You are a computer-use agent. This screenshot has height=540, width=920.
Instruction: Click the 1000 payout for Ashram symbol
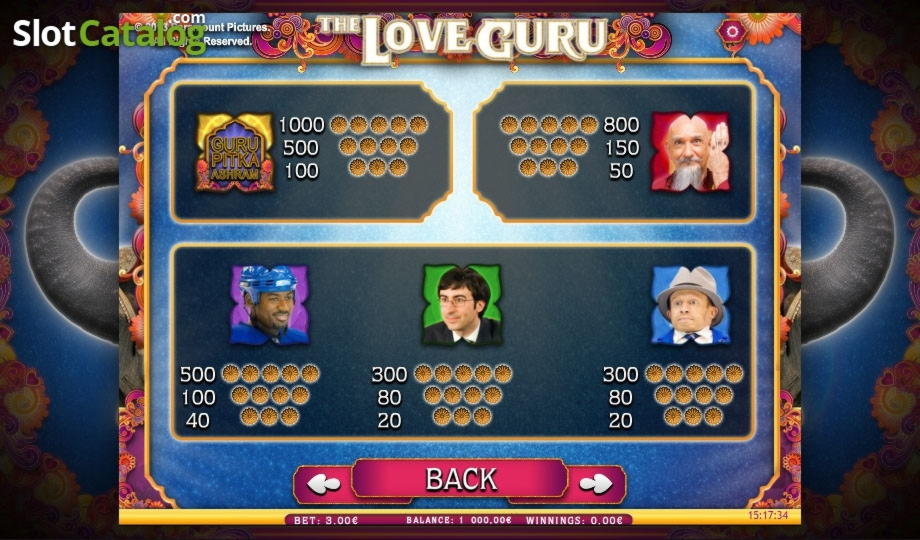pos(301,125)
